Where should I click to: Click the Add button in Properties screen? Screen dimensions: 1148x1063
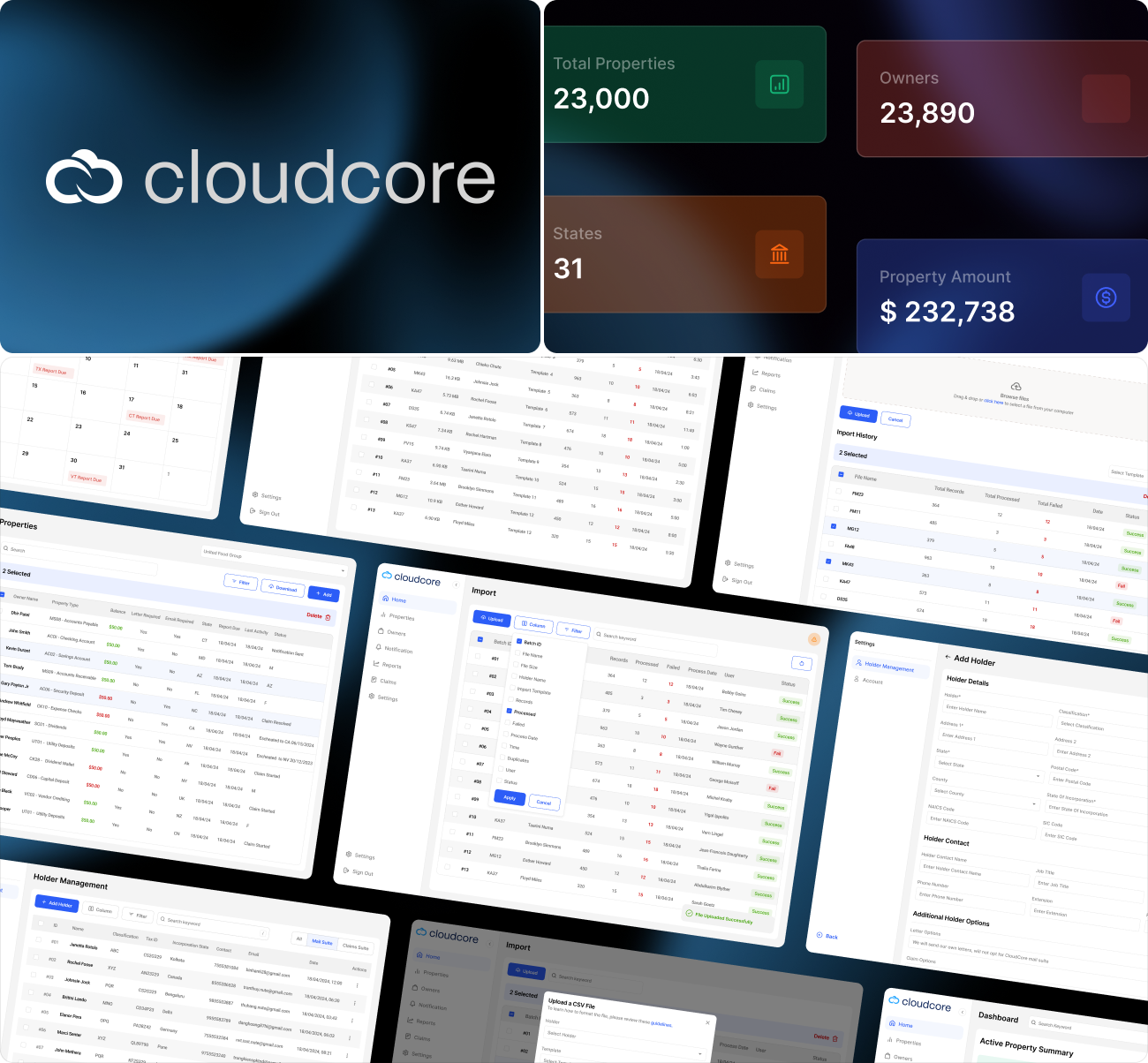(x=323, y=593)
